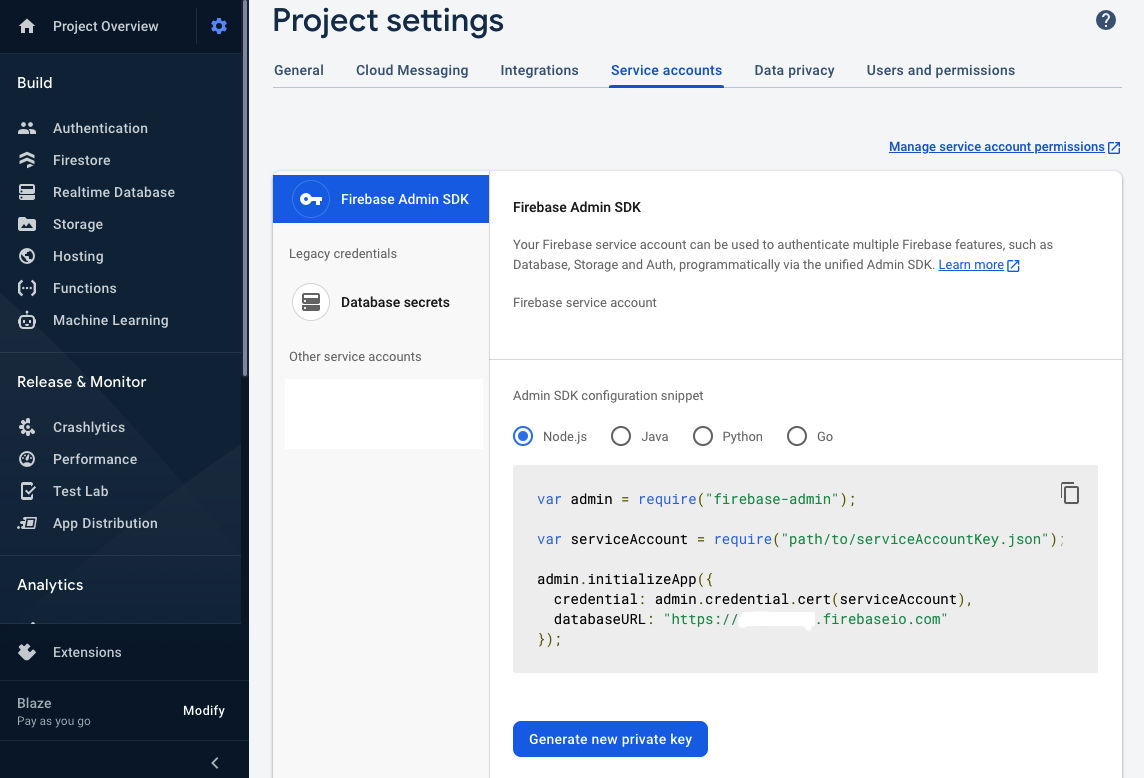Image resolution: width=1144 pixels, height=778 pixels.
Task: Open Machine Learning label in sidebar
Action: tap(110, 320)
